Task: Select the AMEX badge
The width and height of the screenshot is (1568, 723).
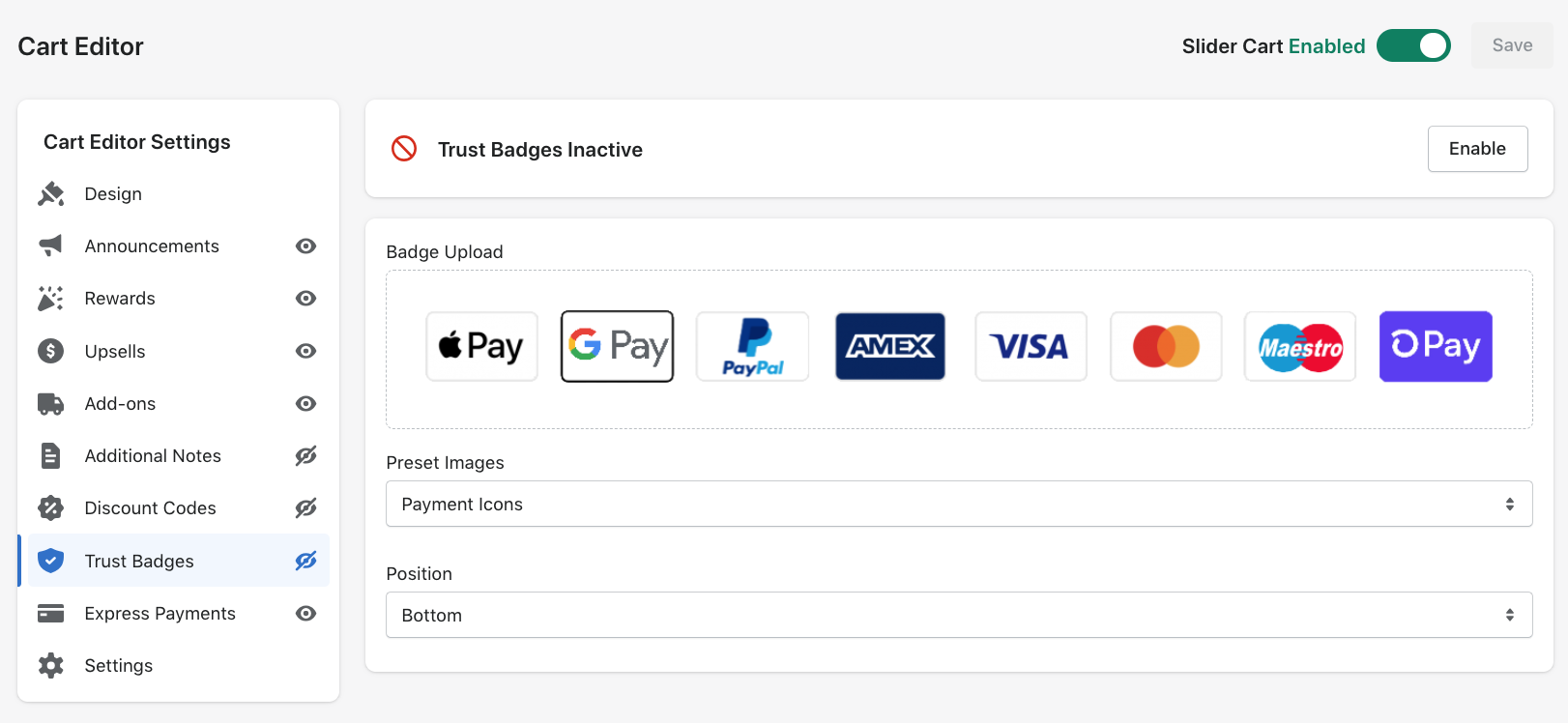Action: pos(890,346)
